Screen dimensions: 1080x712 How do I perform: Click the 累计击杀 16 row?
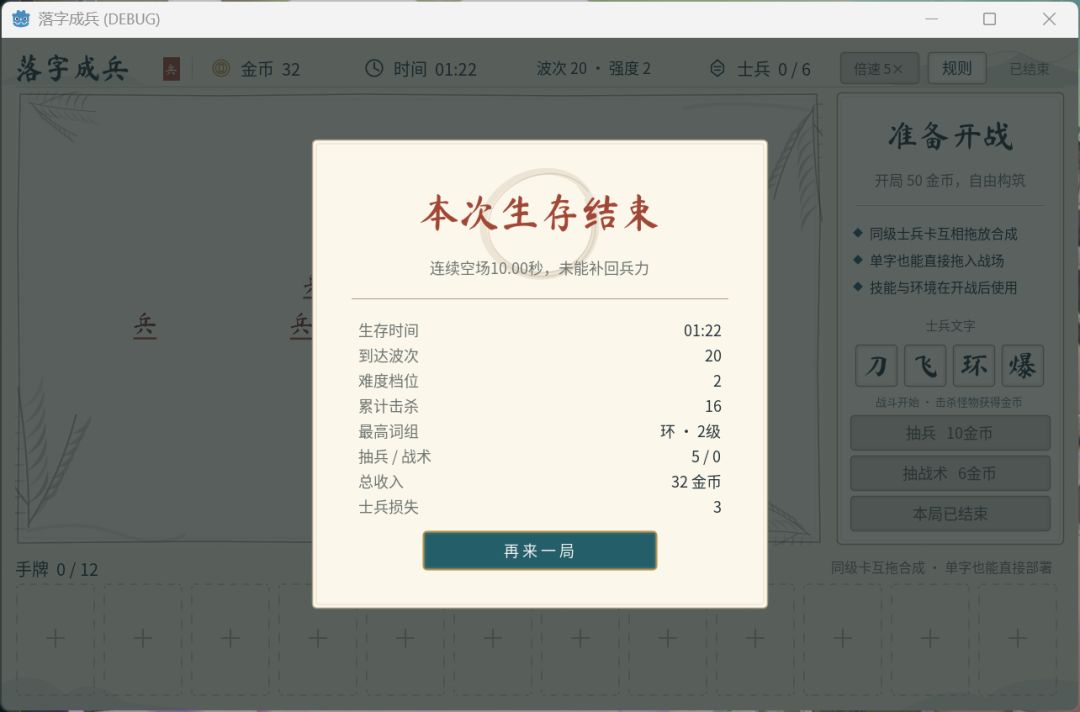pos(539,406)
